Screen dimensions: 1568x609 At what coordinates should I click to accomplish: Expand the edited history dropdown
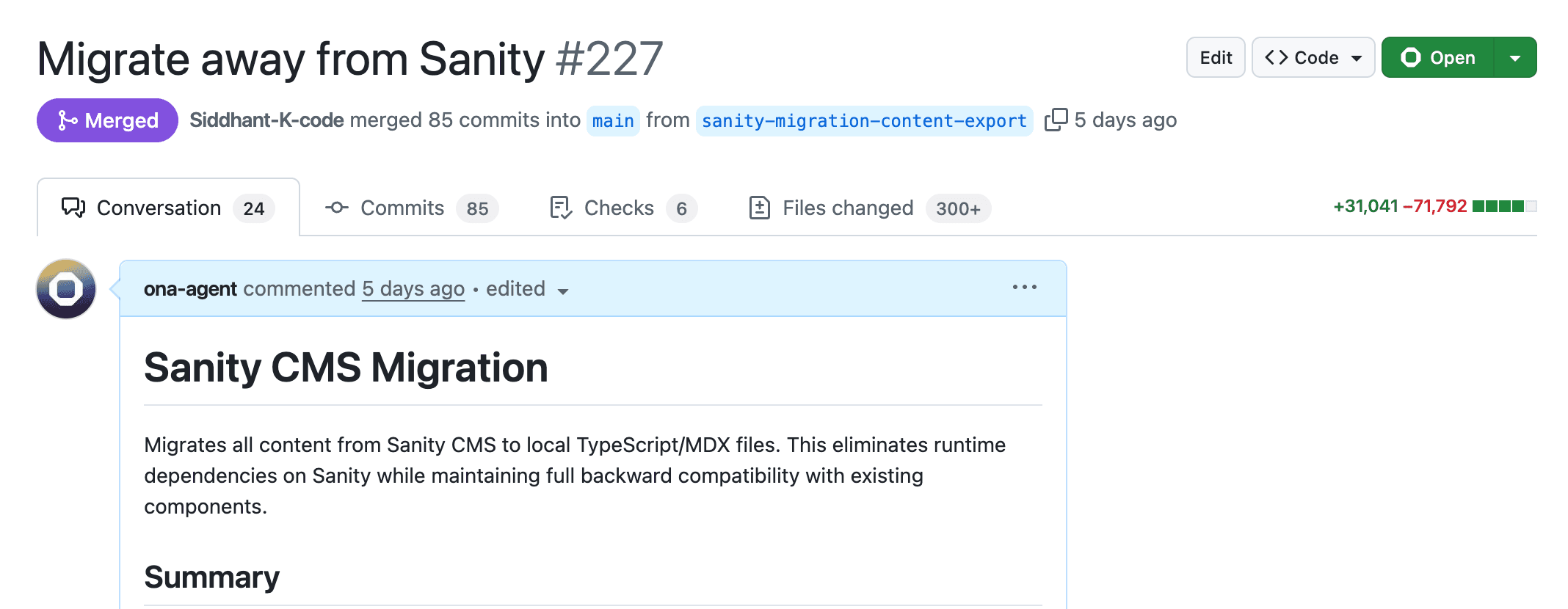click(x=527, y=289)
